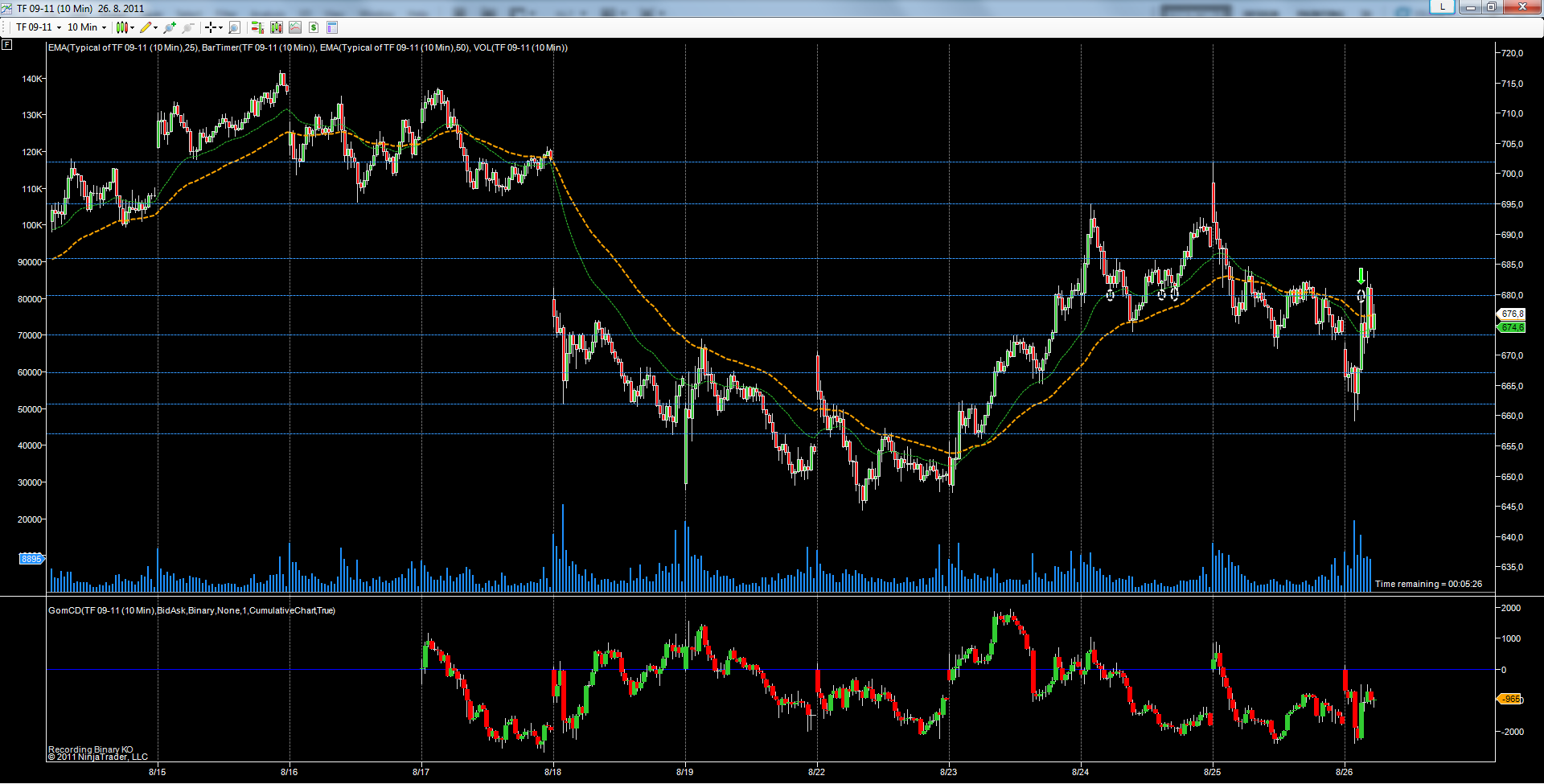This screenshot has height=784, width=1544.
Task: Open the pencil drawing tools dropdown
Action: coord(148,27)
